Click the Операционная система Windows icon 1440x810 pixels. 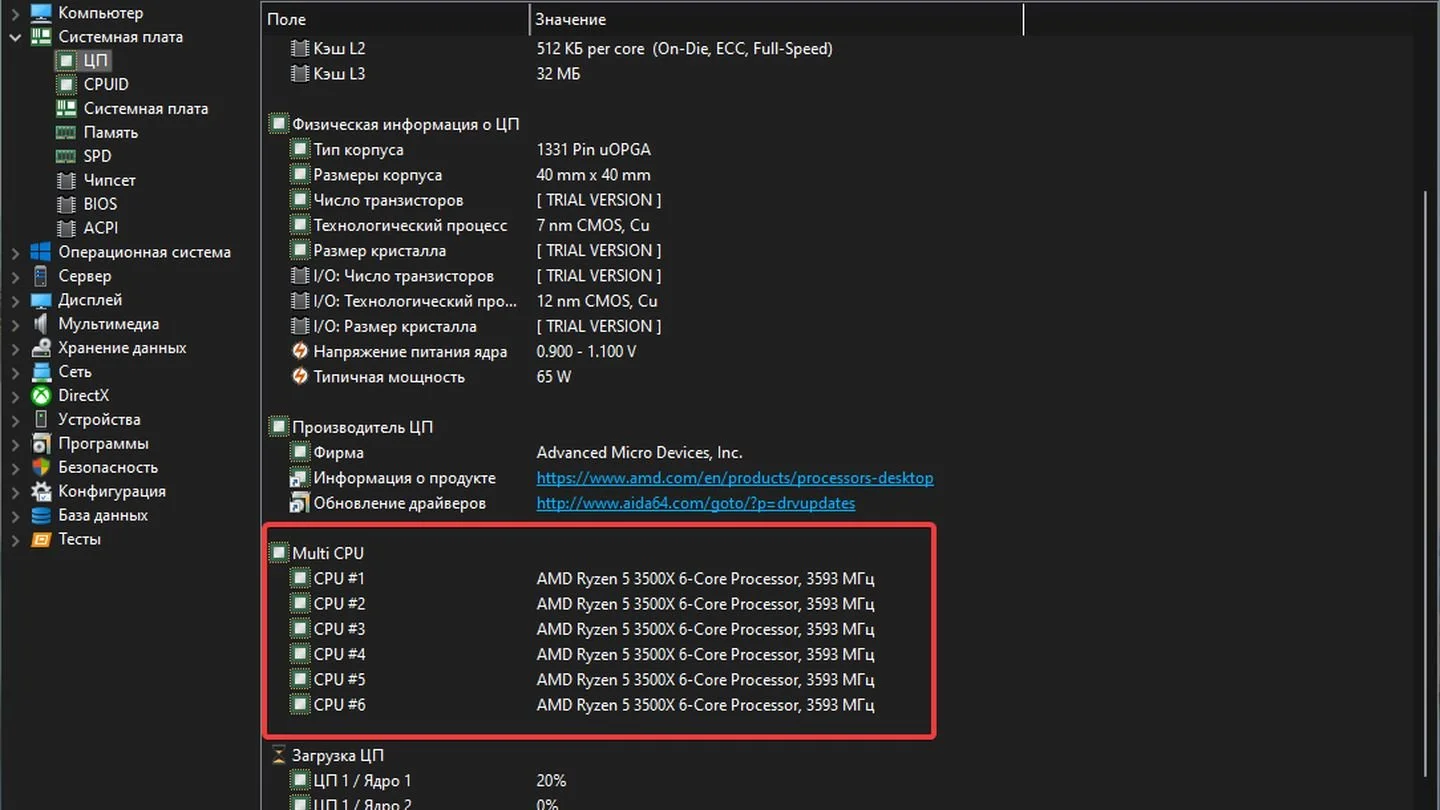pos(41,252)
